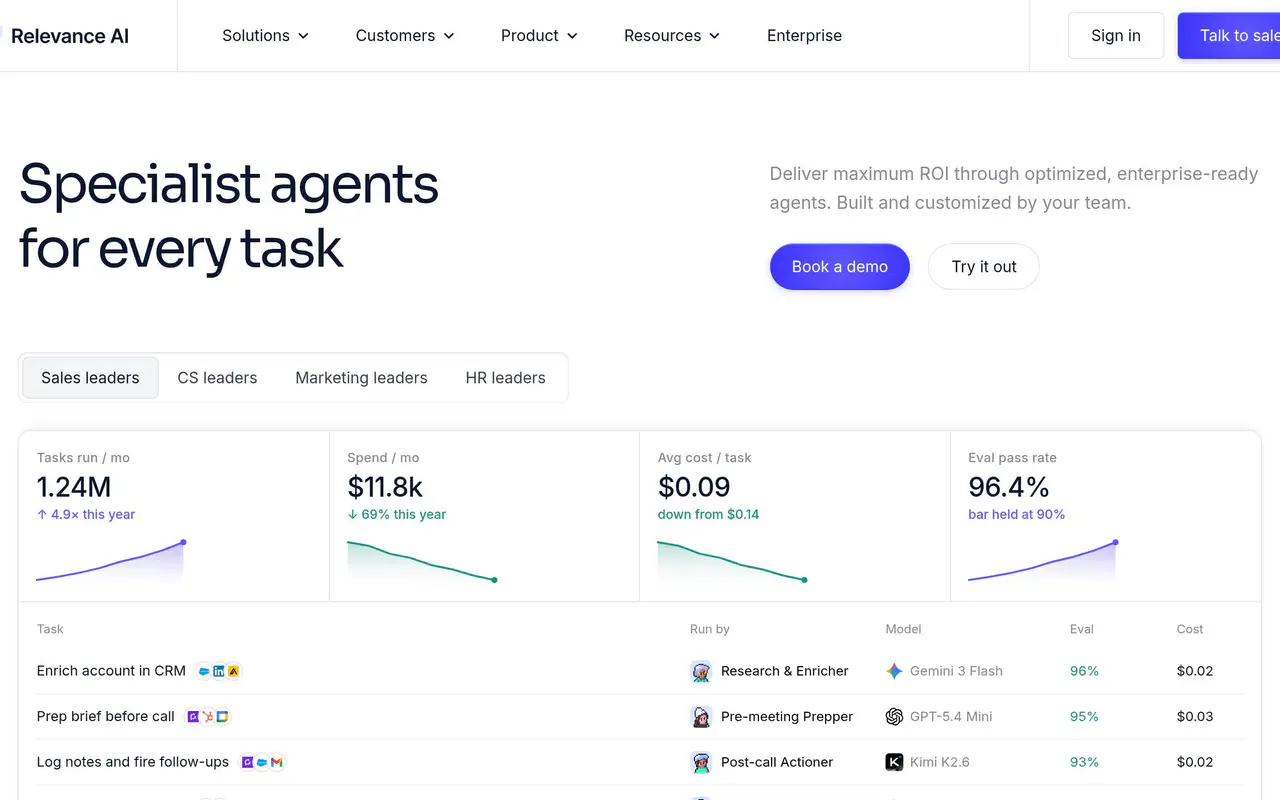
Task: Click the purple icon beside Log notes and fire follow-ups
Action: (x=247, y=762)
